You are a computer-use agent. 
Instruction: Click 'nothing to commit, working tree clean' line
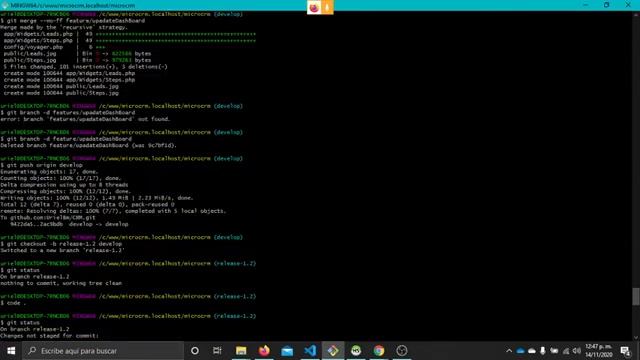(61, 283)
